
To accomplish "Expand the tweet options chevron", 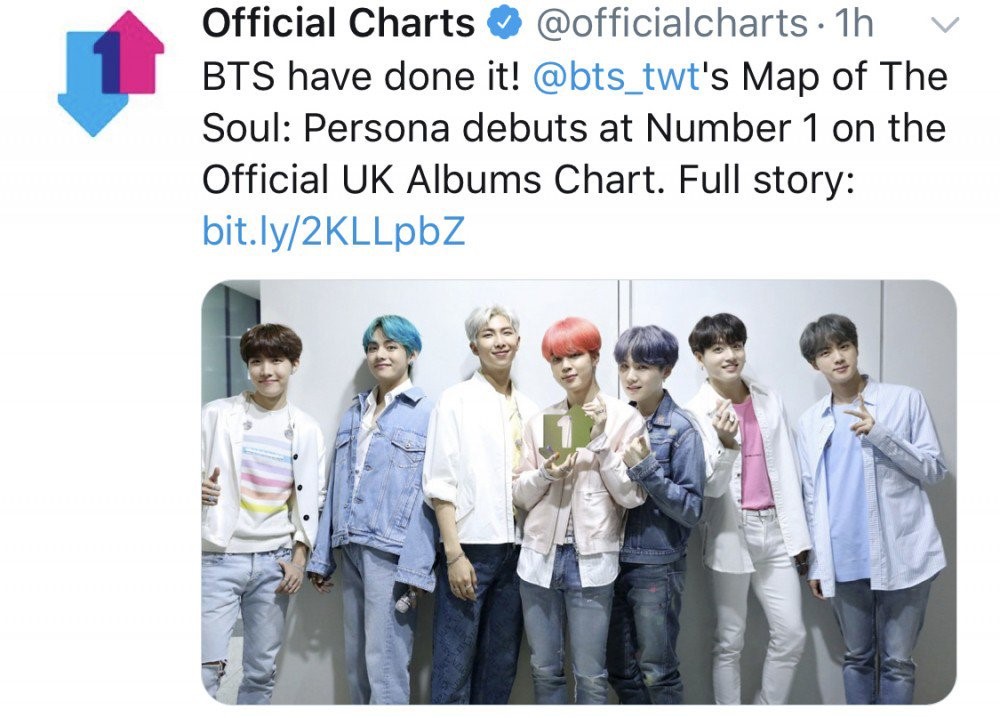I will point(945,25).
